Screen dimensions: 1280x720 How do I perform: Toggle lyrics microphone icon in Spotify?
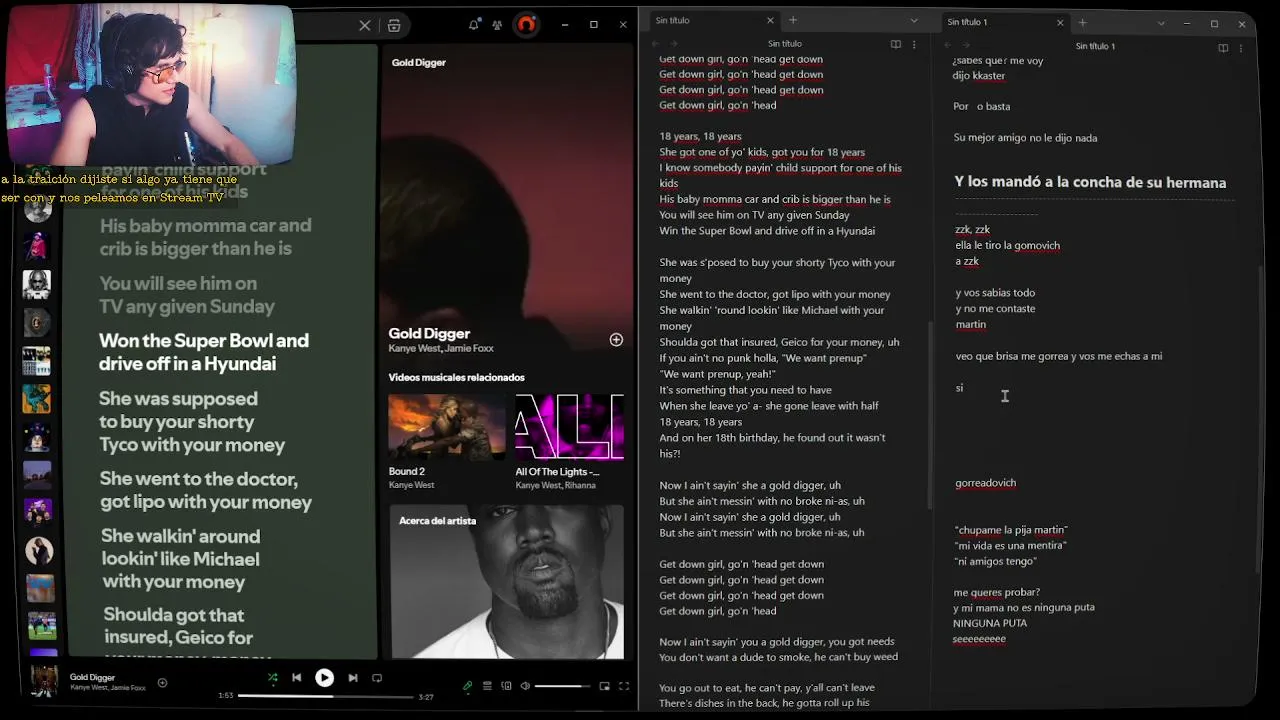[x=467, y=686]
